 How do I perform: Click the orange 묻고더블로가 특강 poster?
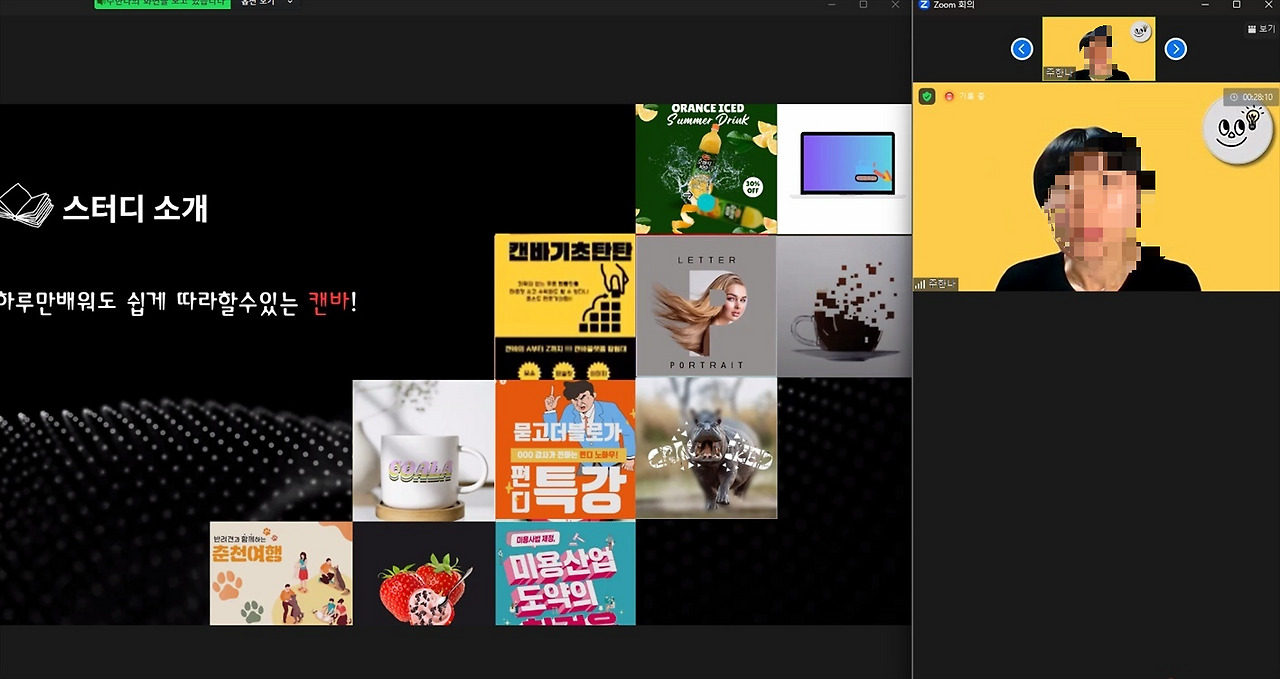click(x=565, y=449)
